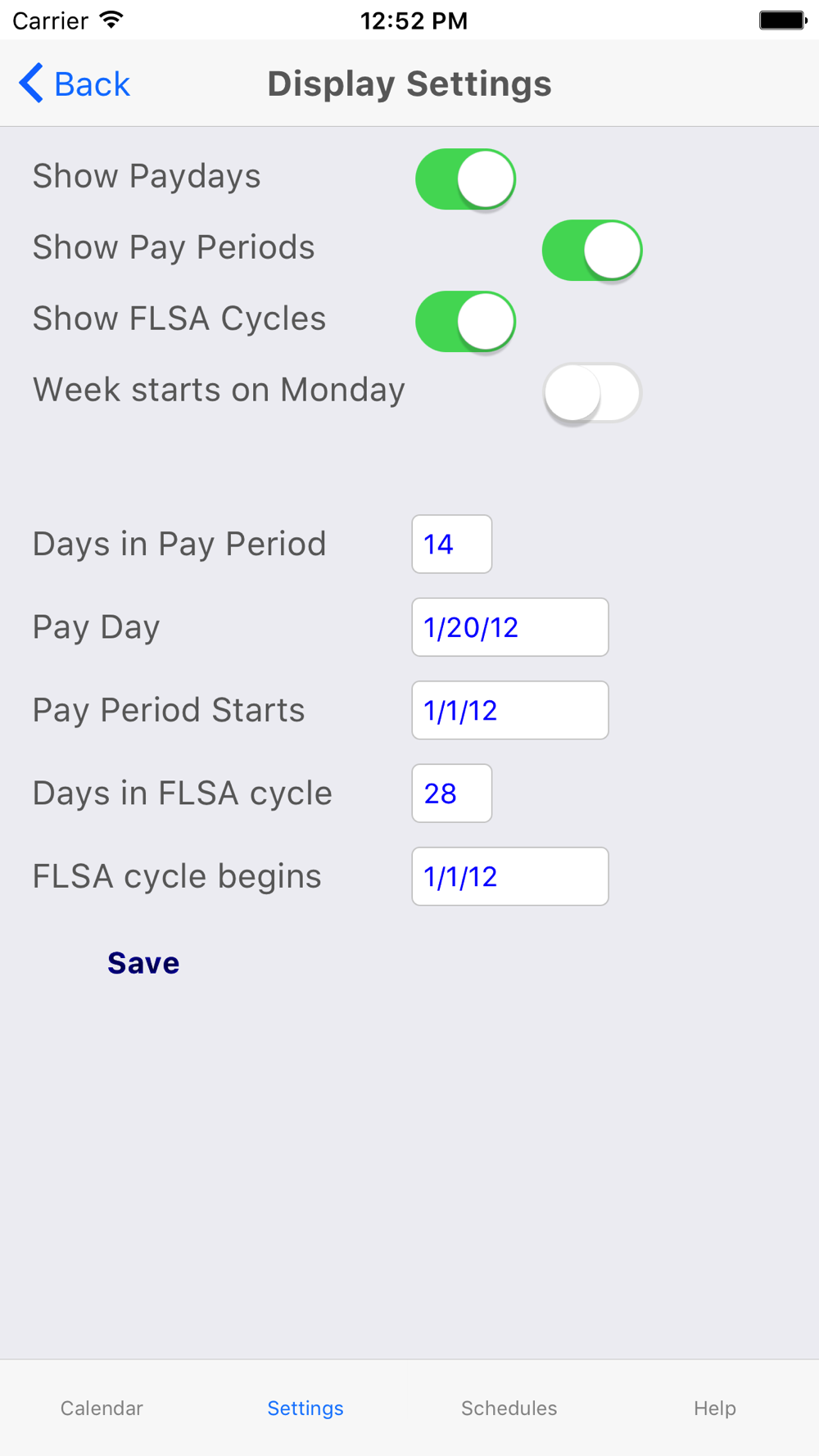
Task: Open the FLSA cycle begins date field
Action: pyautogui.click(x=509, y=876)
